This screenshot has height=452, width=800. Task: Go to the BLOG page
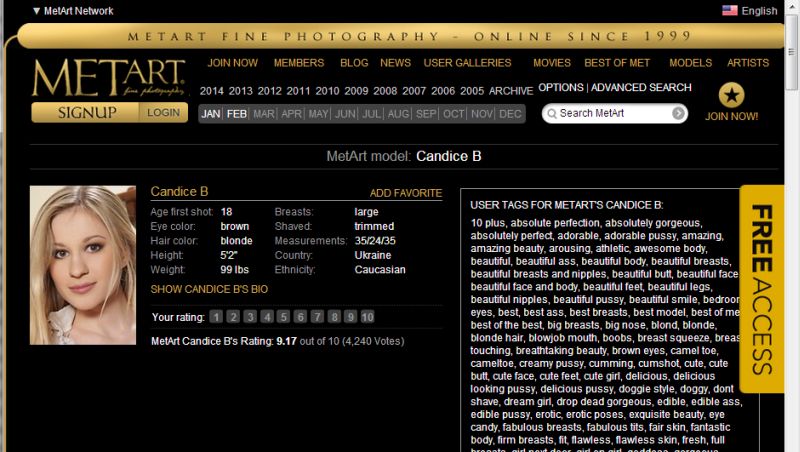pos(354,63)
